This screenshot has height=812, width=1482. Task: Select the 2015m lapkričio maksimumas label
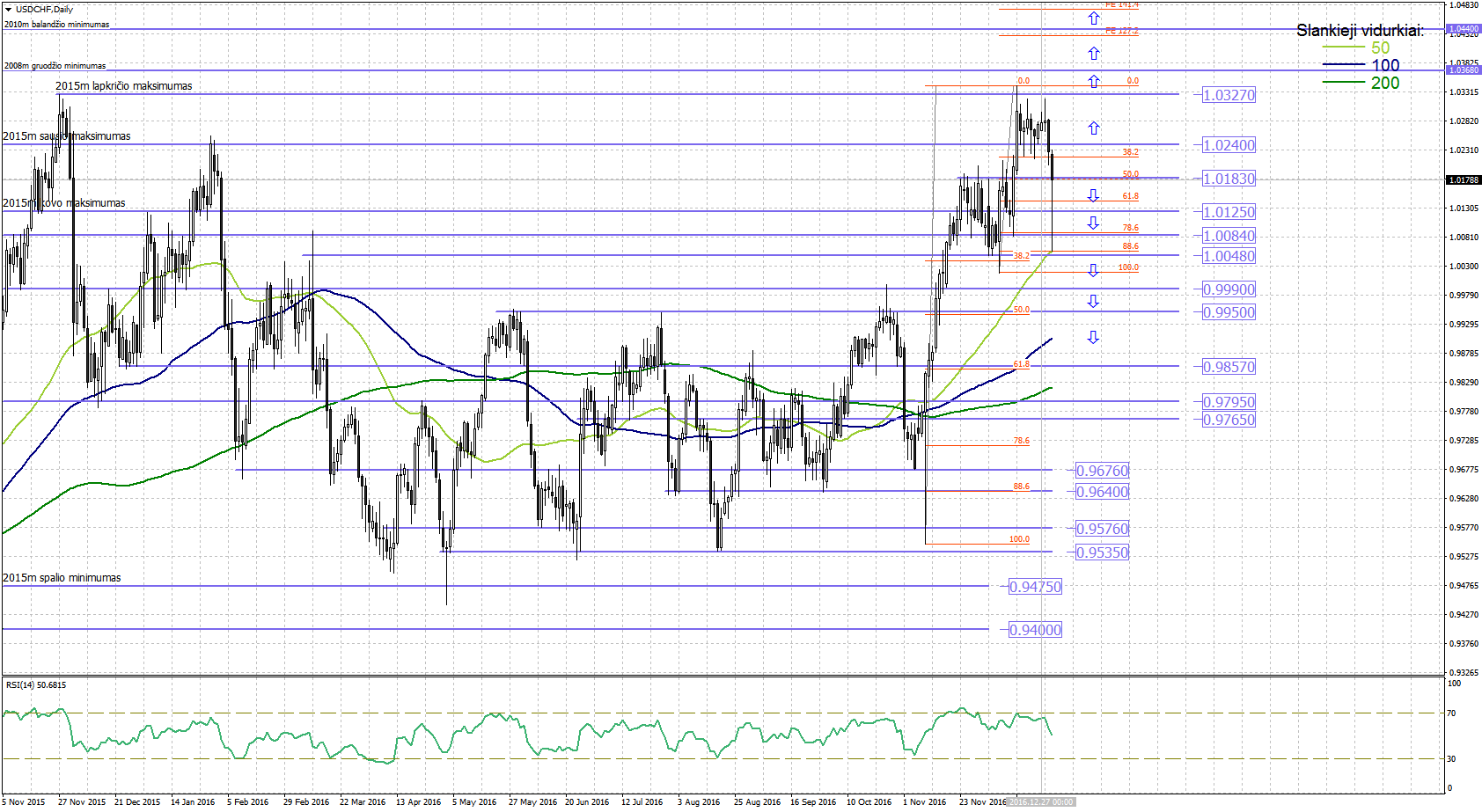point(124,86)
